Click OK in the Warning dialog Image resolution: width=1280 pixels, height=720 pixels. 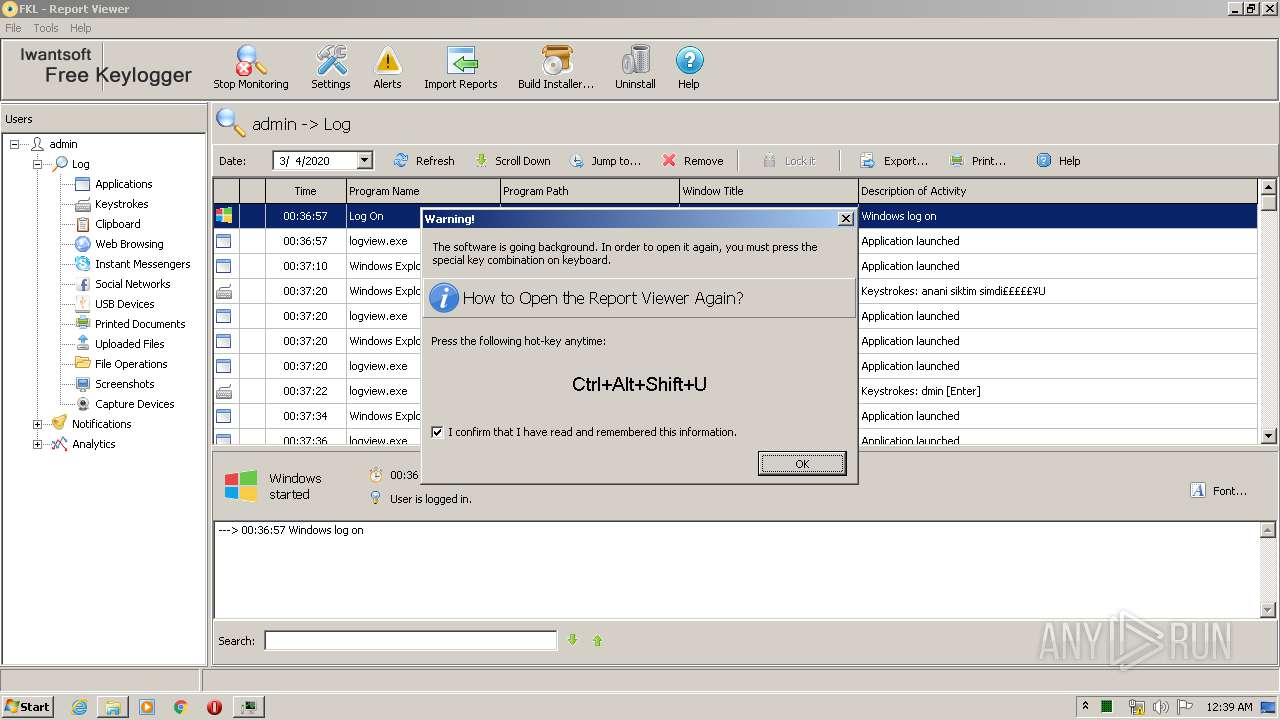tap(802, 463)
